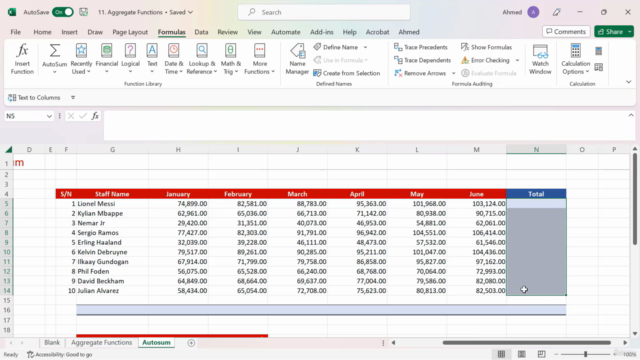
Task: Select column N header
Action: pyautogui.click(x=536, y=149)
